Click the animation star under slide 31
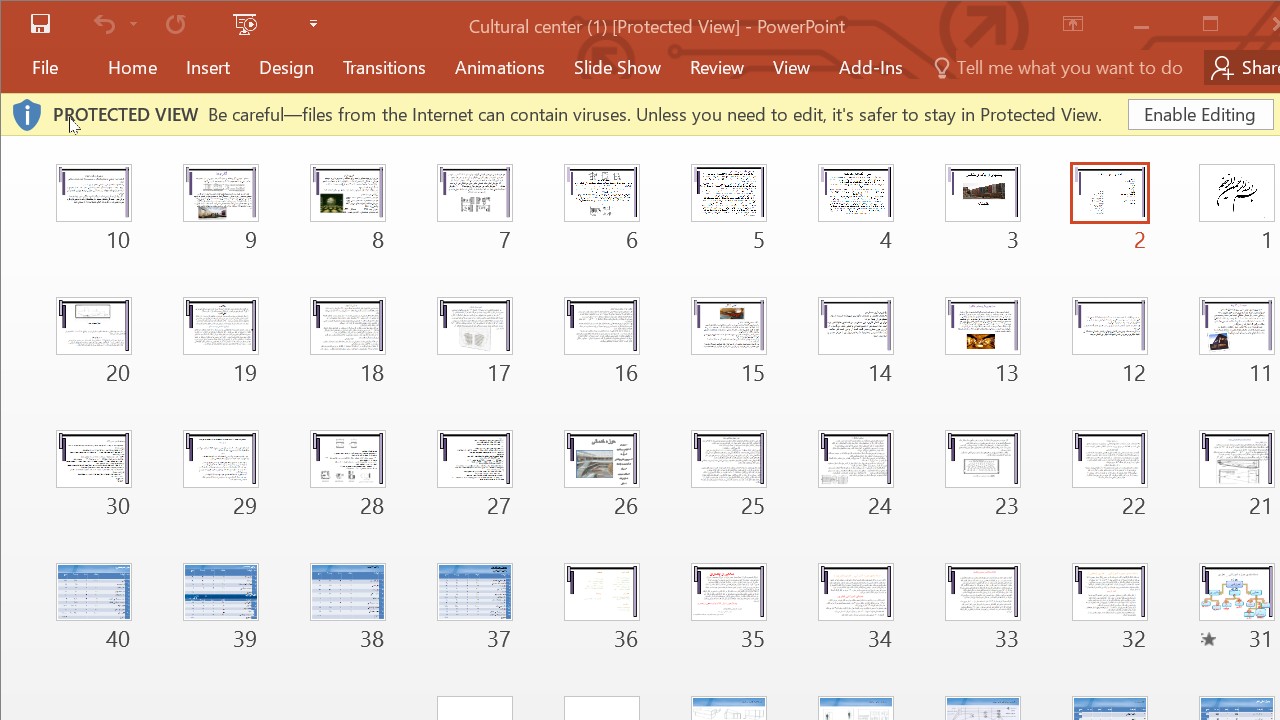The height and width of the screenshot is (720, 1280). point(1208,639)
